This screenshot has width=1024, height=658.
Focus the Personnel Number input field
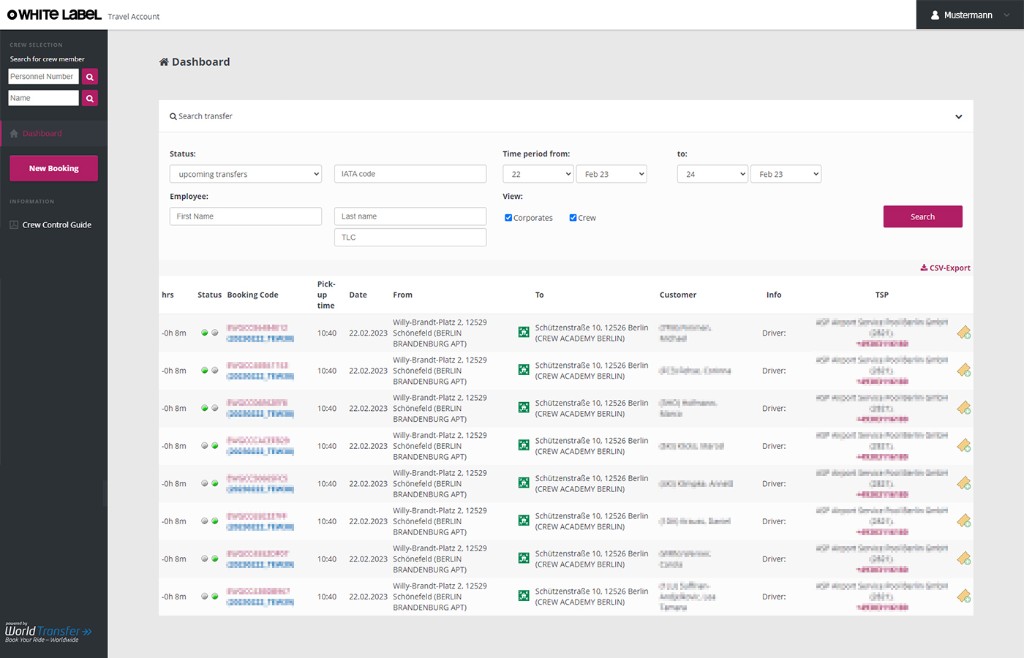point(43,76)
